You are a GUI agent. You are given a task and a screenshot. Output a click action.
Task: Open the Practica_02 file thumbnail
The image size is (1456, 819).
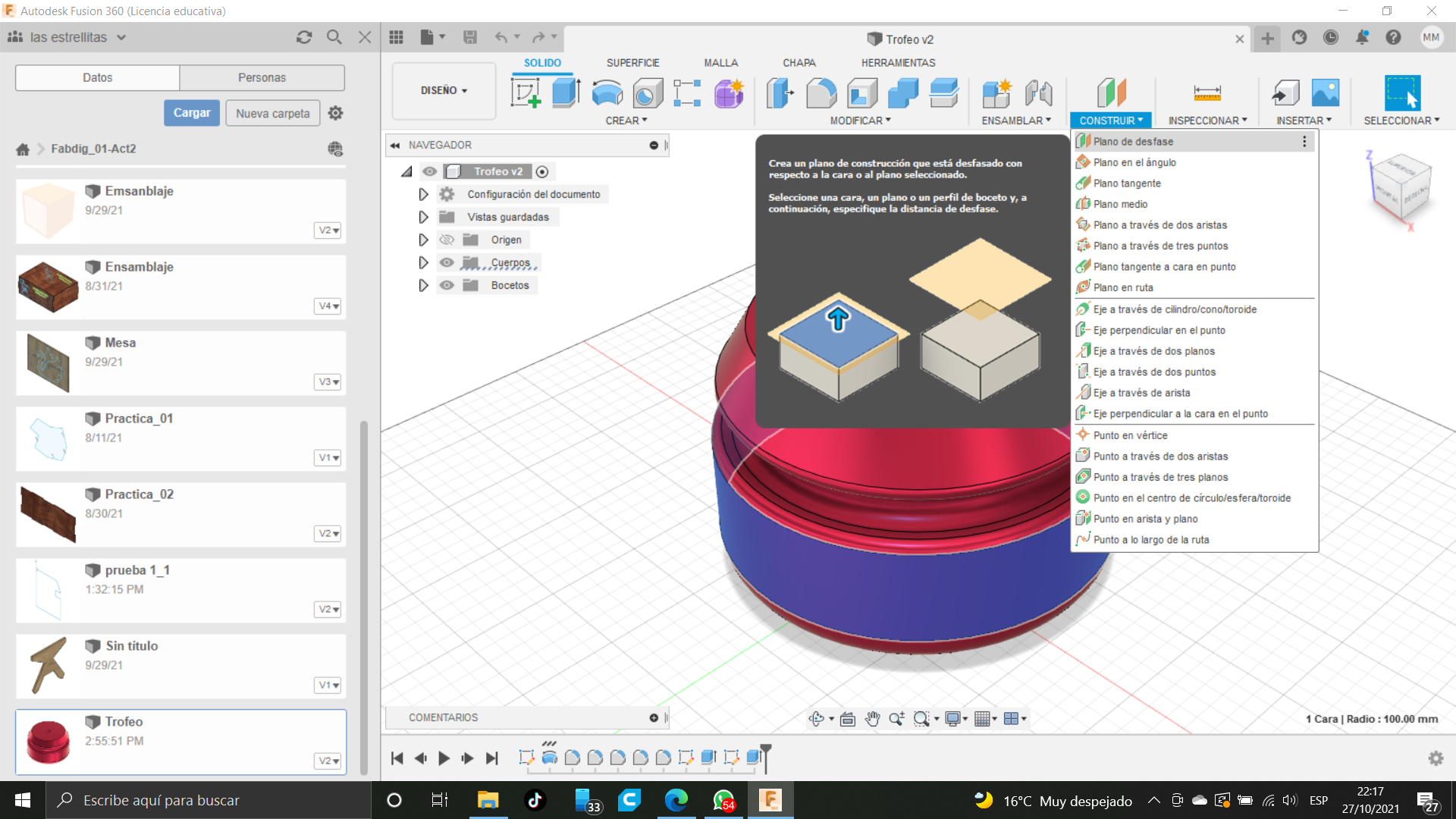pyautogui.click(x=48, y=514)
